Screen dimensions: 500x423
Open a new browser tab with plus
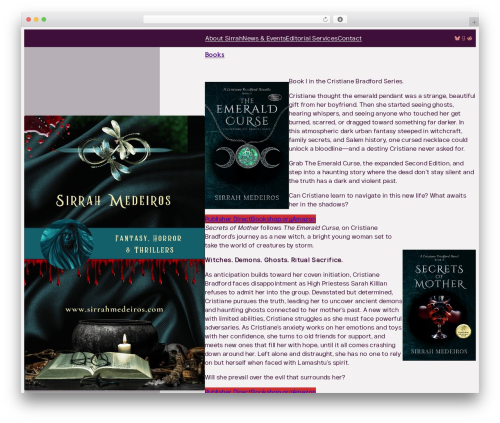coord(474,22)
